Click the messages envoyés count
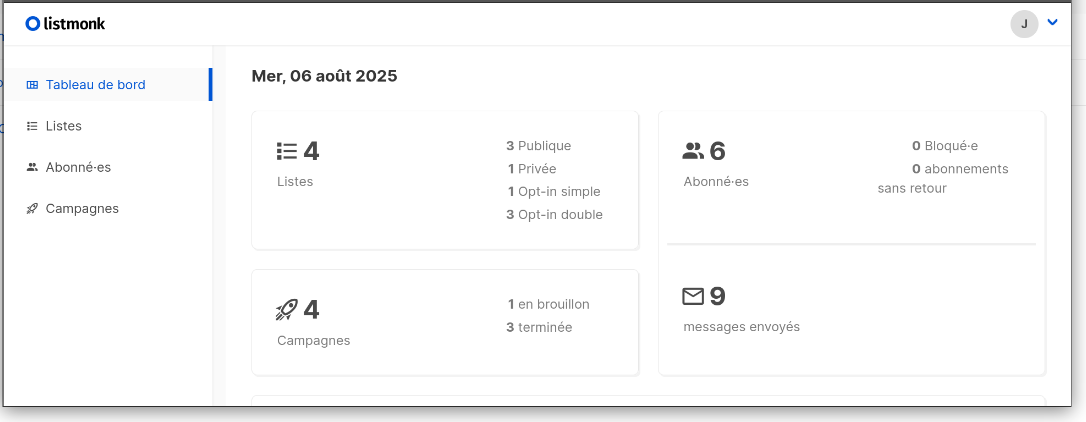This screenshot has height=422, width=1086. (x=717, y=296)
